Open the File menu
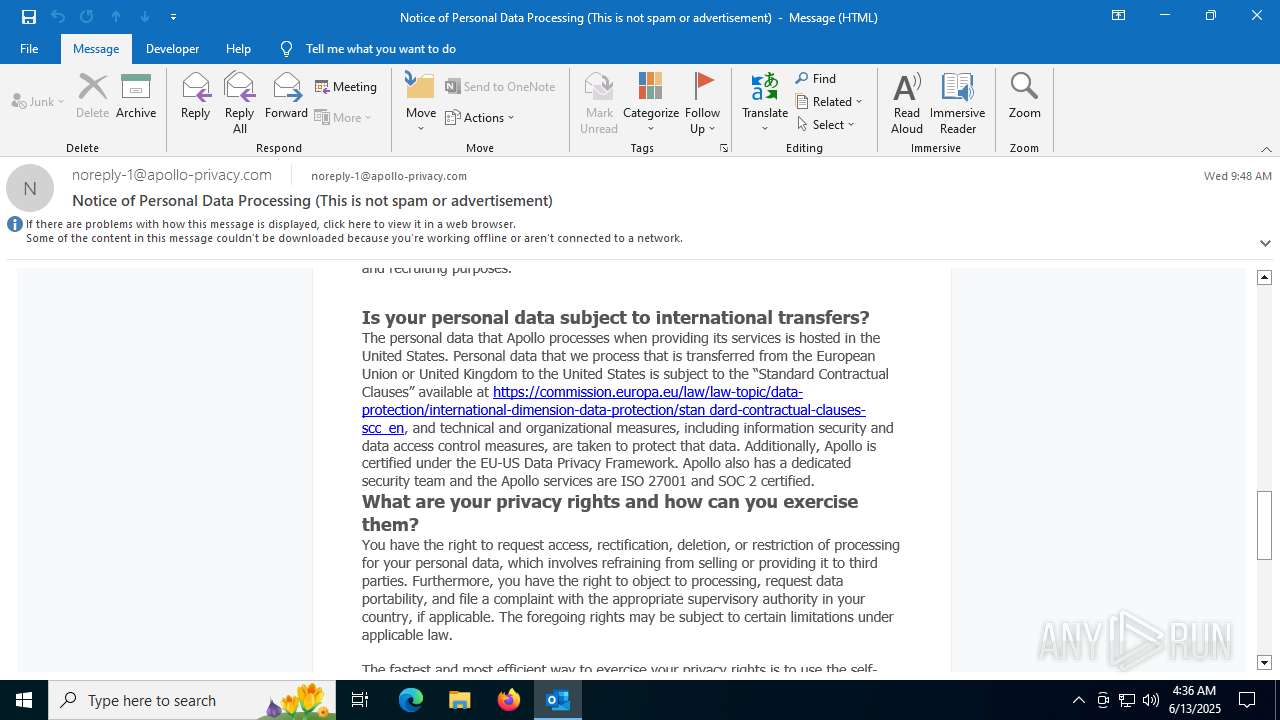This screenshot has width=1280, height=720. pos(29,49)
